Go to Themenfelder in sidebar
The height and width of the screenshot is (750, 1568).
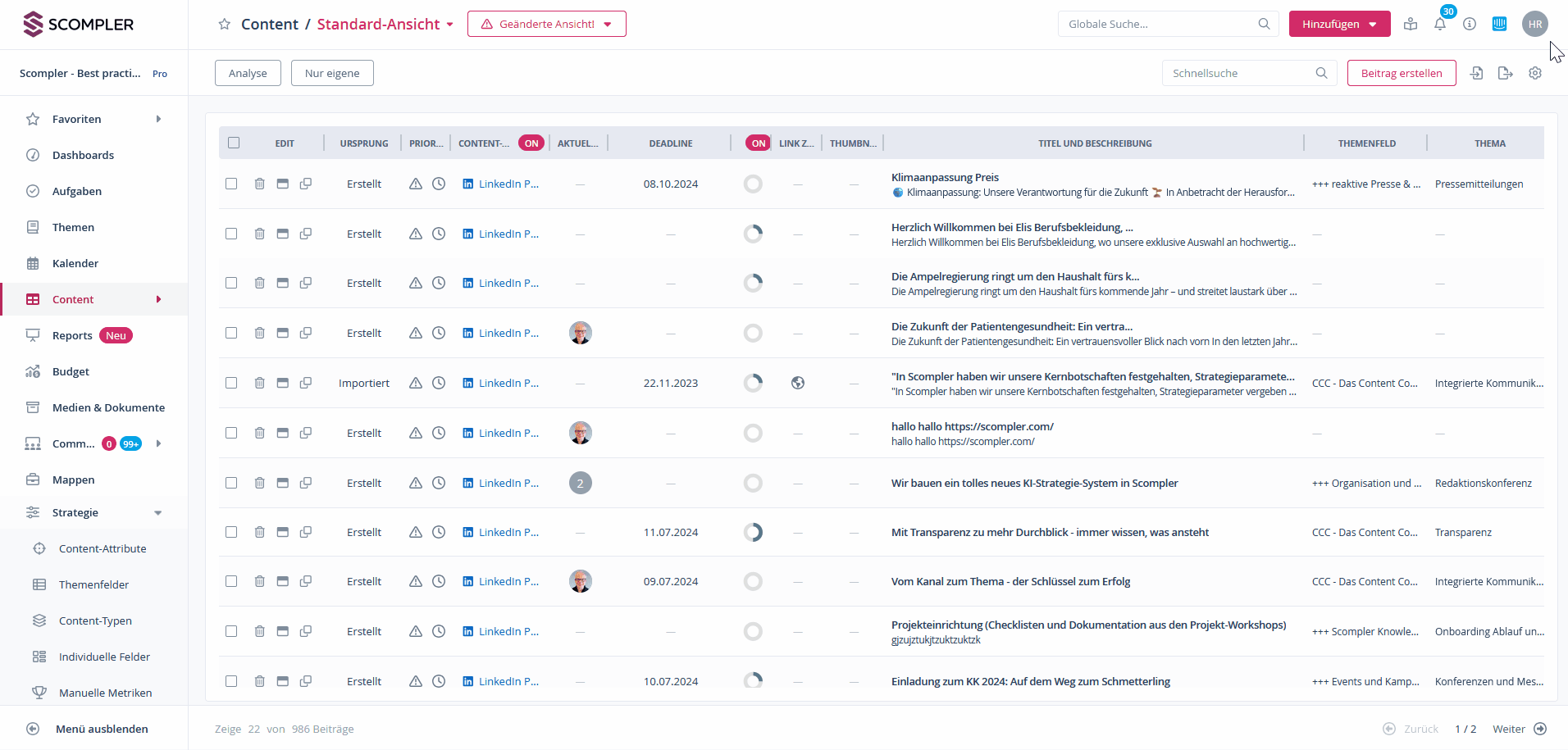pyautogui.click(x=93, y=584)
